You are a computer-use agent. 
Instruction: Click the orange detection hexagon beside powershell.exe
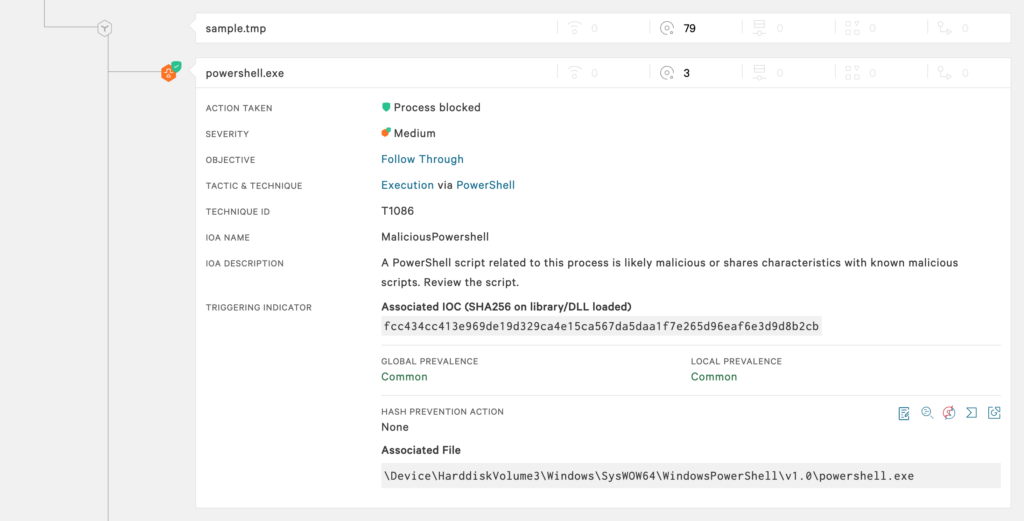pyautogui.click(x=168, y=74)
